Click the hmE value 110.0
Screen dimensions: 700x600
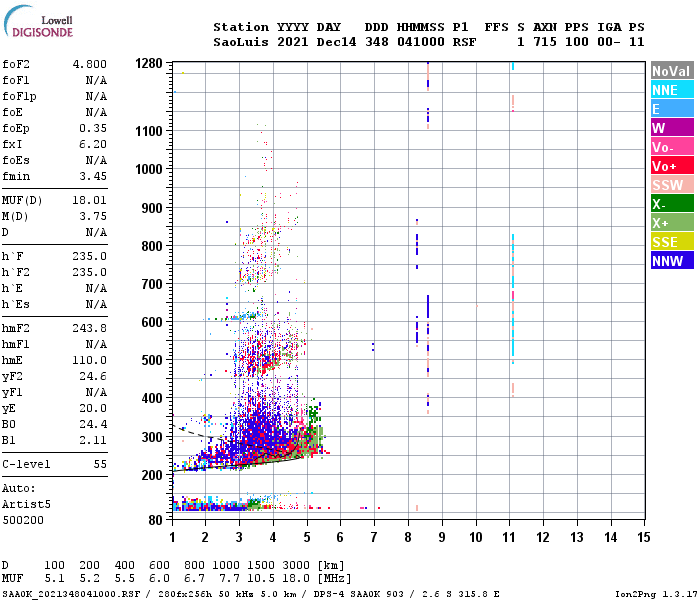point(90,361)
